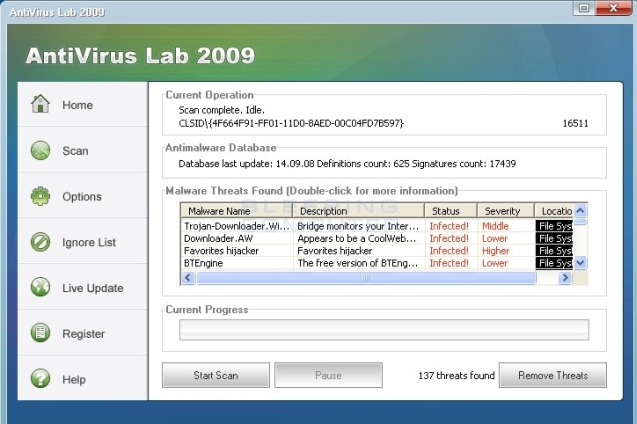Click the Remove Threats button

[553, 375]
